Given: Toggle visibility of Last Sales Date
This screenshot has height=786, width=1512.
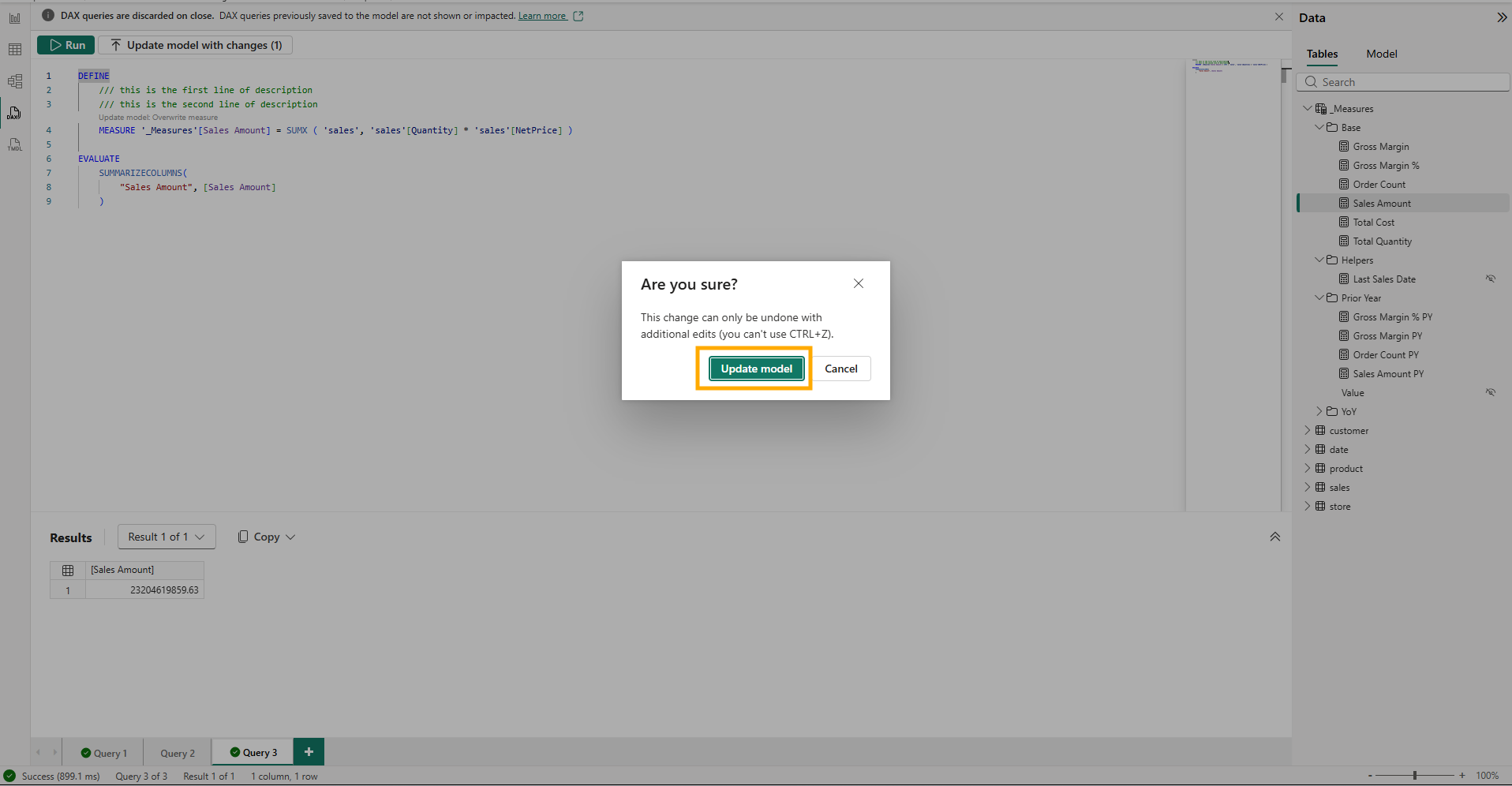Looking at the screenshot, I should pos(1491,279).
